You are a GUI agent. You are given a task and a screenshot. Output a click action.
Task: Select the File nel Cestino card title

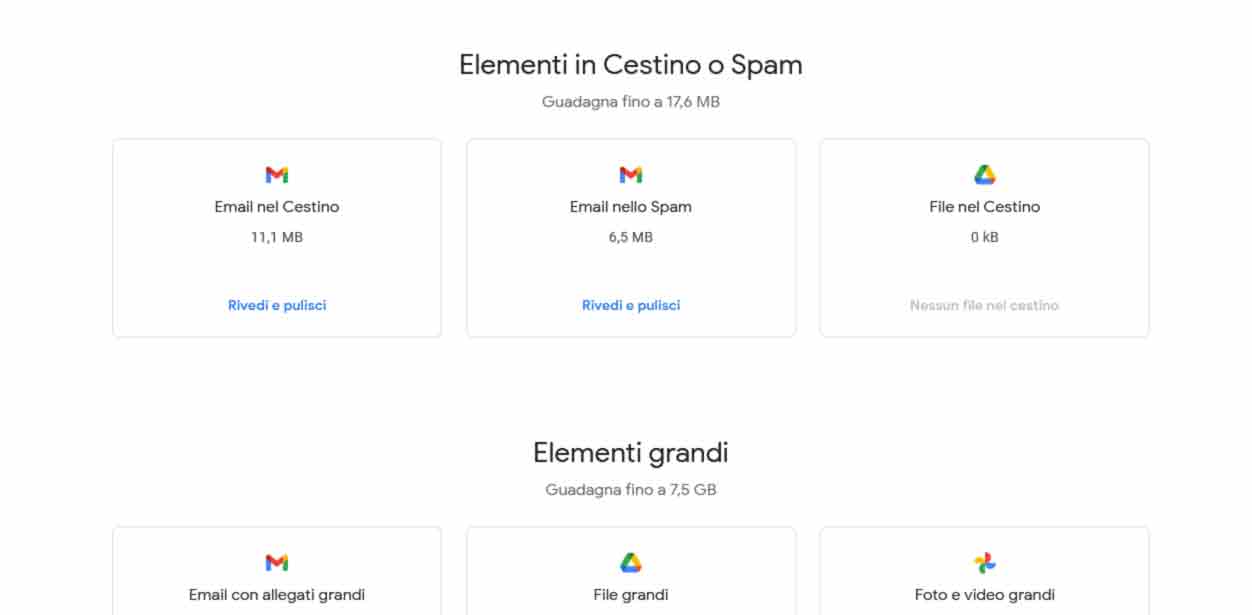(985, 207)
